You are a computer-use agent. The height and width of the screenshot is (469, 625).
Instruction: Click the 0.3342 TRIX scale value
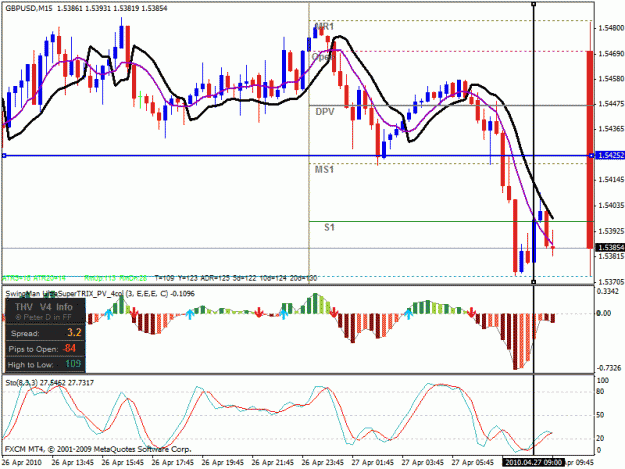point(609,292)
